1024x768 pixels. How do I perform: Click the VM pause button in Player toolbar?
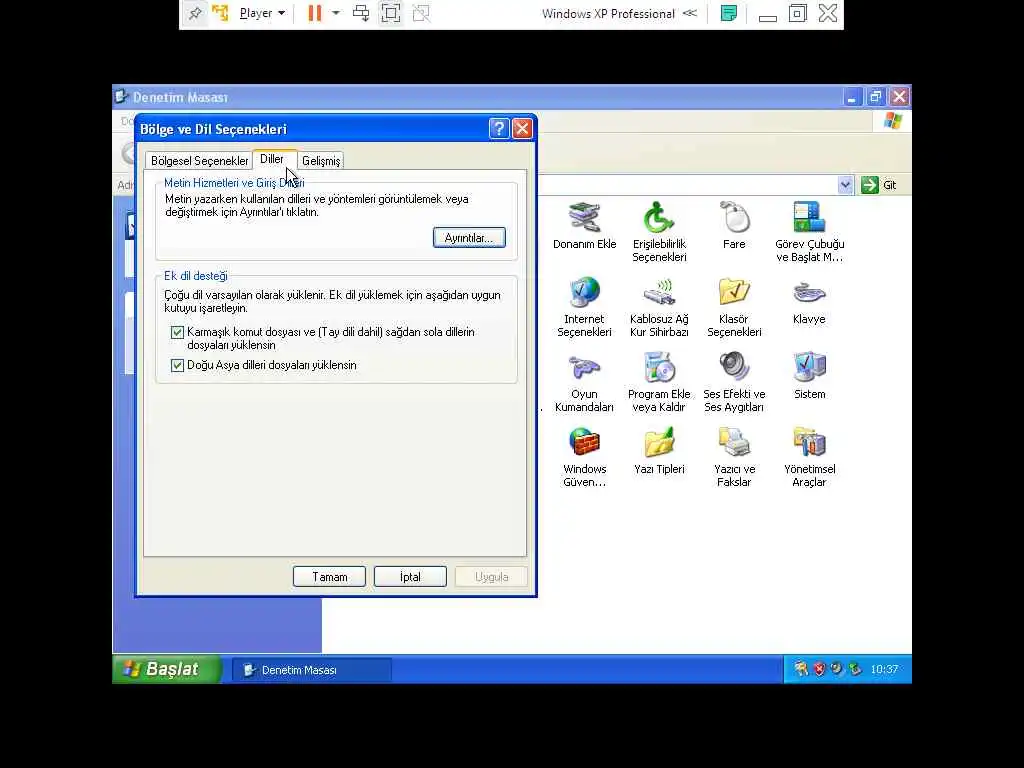coord(315,13)
